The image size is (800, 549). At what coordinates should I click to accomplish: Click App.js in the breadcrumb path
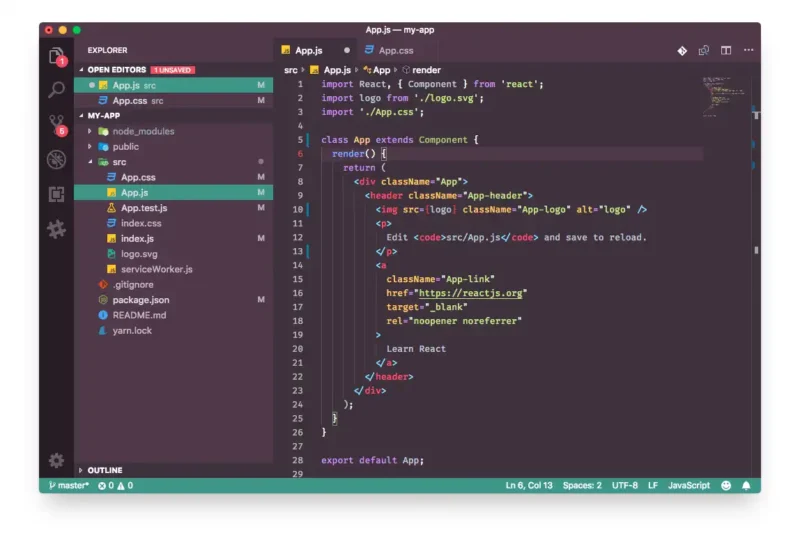(337, 70)
